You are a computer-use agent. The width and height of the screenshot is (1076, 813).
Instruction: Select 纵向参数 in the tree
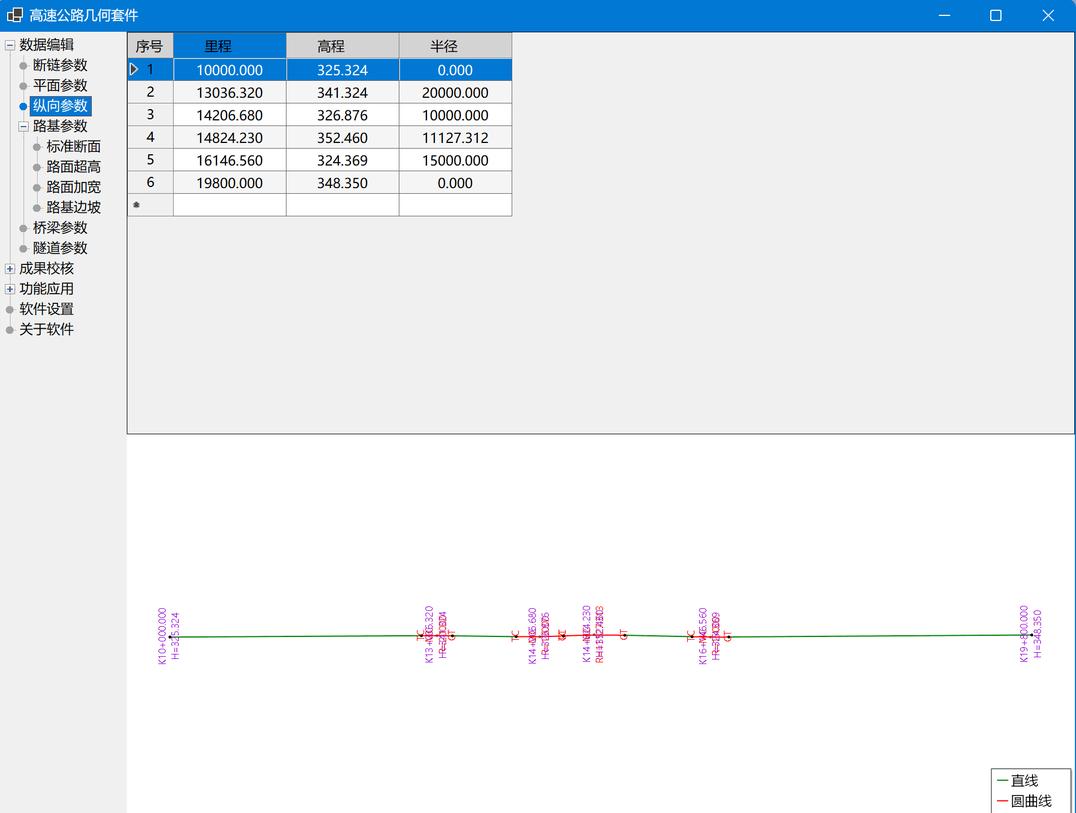coord(60,106)
